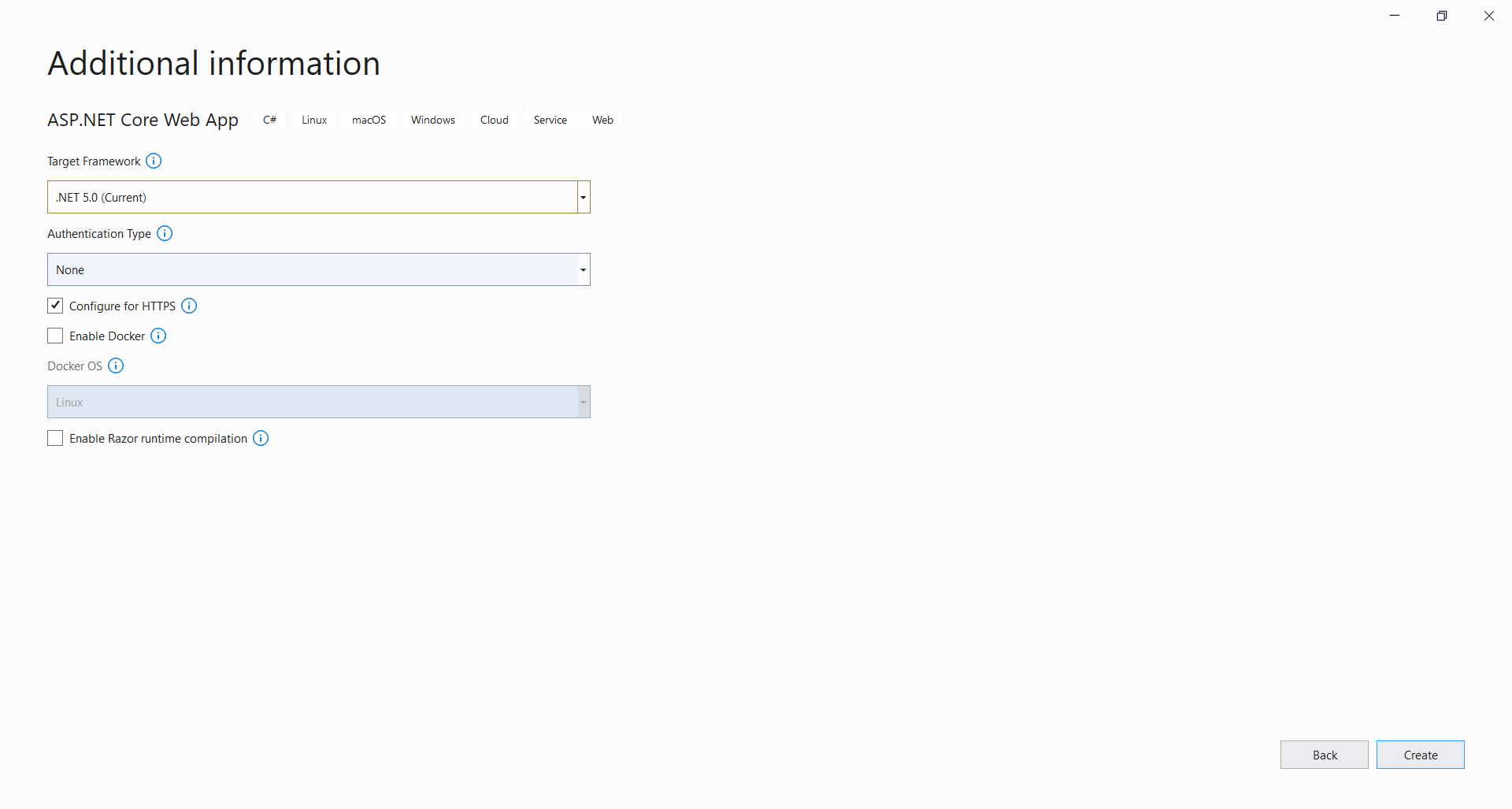Image resolution: width=1512 pixels, height=809 pixels.
Task: Click the Back button
Action: click(x=1324, y=755)
